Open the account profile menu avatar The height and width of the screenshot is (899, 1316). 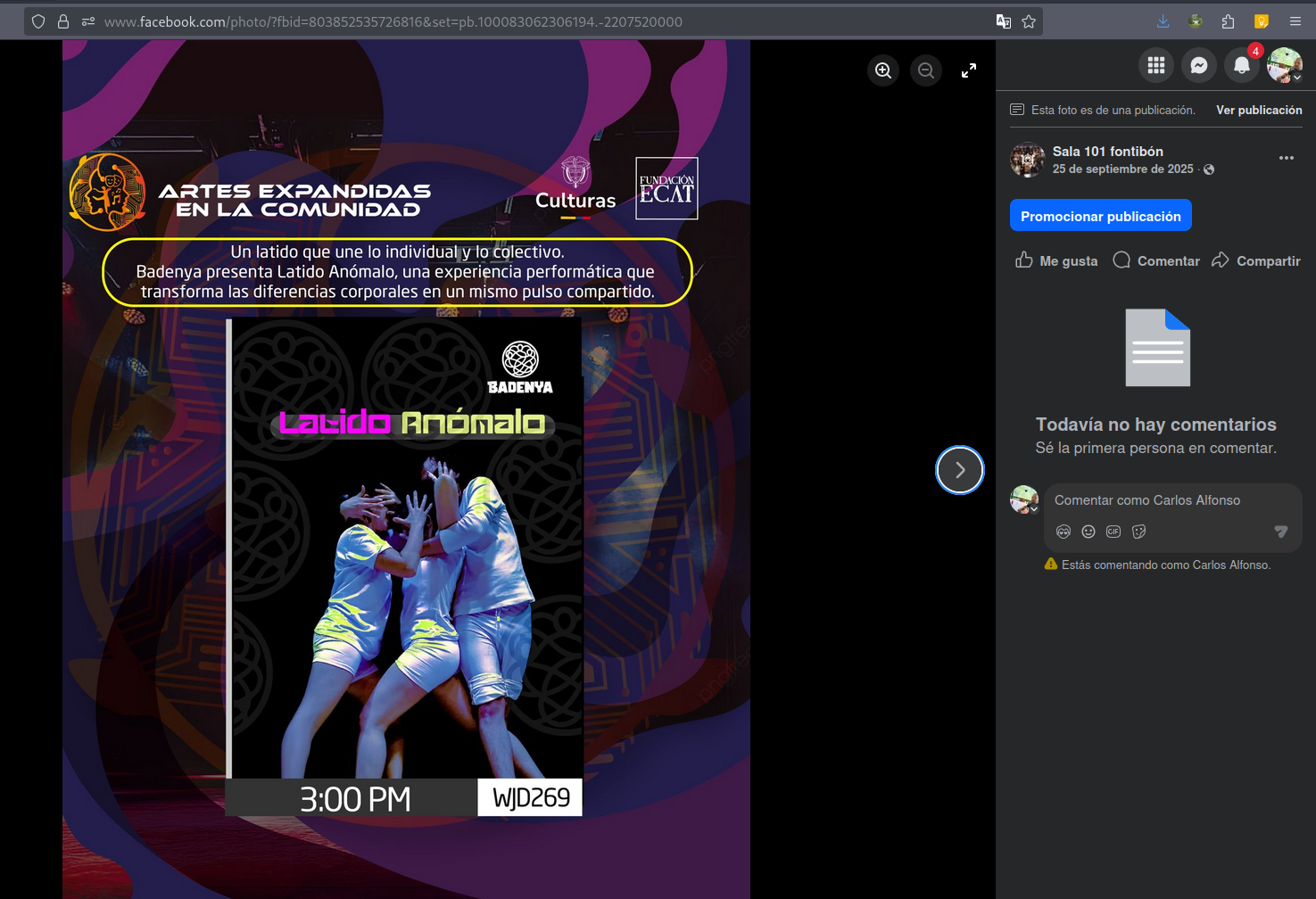[x=1285, y=65]
